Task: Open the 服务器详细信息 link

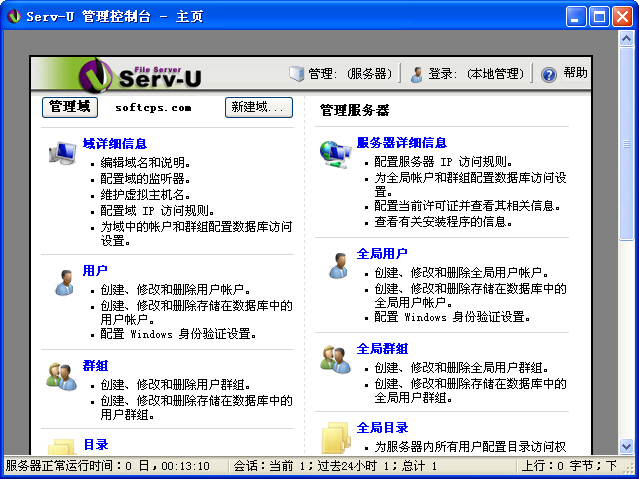Action: (401, 143)
